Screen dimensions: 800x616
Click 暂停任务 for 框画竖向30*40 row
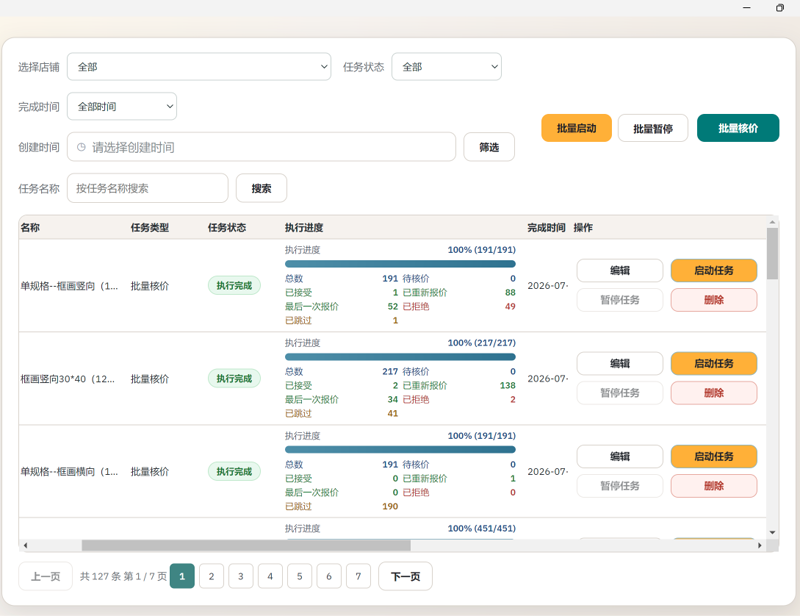pos(620,393)
